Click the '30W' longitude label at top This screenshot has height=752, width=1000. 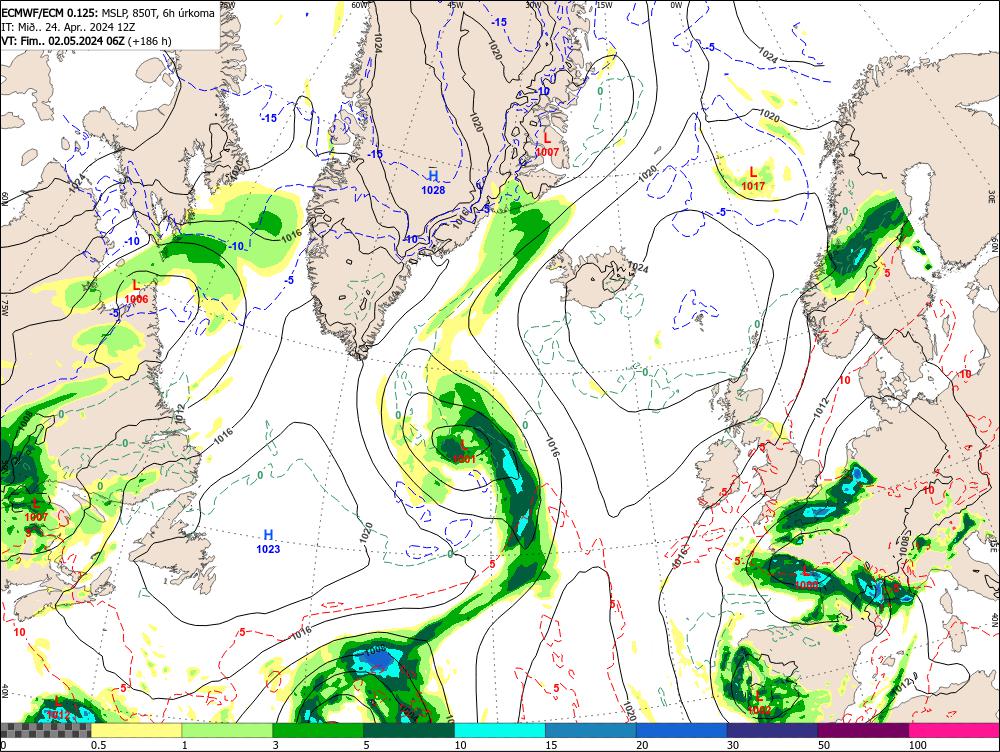tap(533, 5)
